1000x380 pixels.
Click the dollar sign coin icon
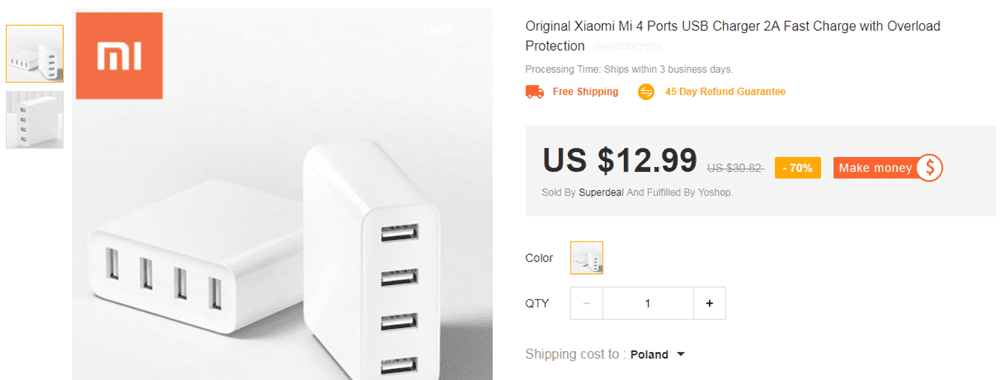click(930, 168)
